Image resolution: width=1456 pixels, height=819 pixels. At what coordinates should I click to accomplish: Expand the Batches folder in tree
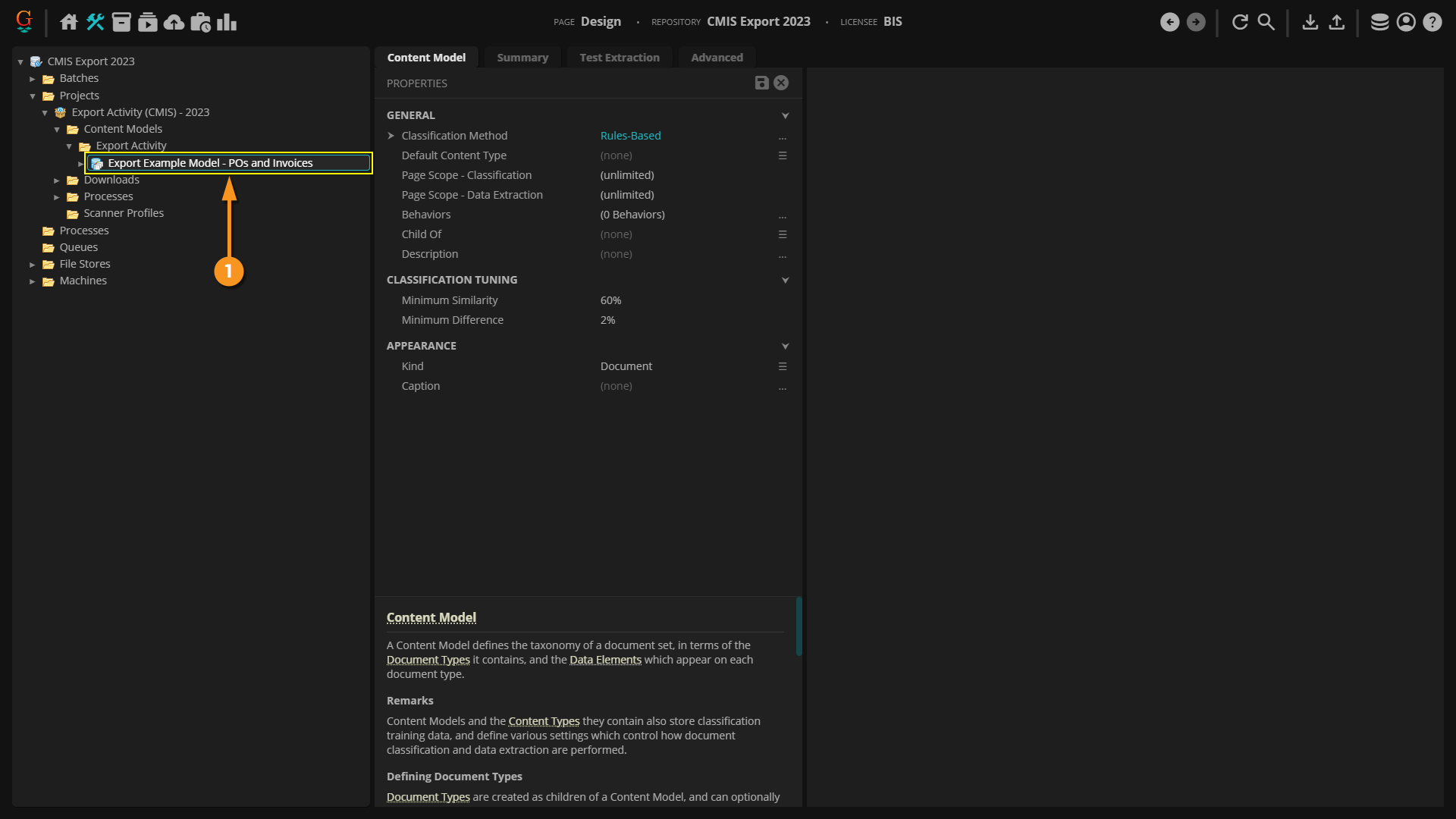(33, 79)
